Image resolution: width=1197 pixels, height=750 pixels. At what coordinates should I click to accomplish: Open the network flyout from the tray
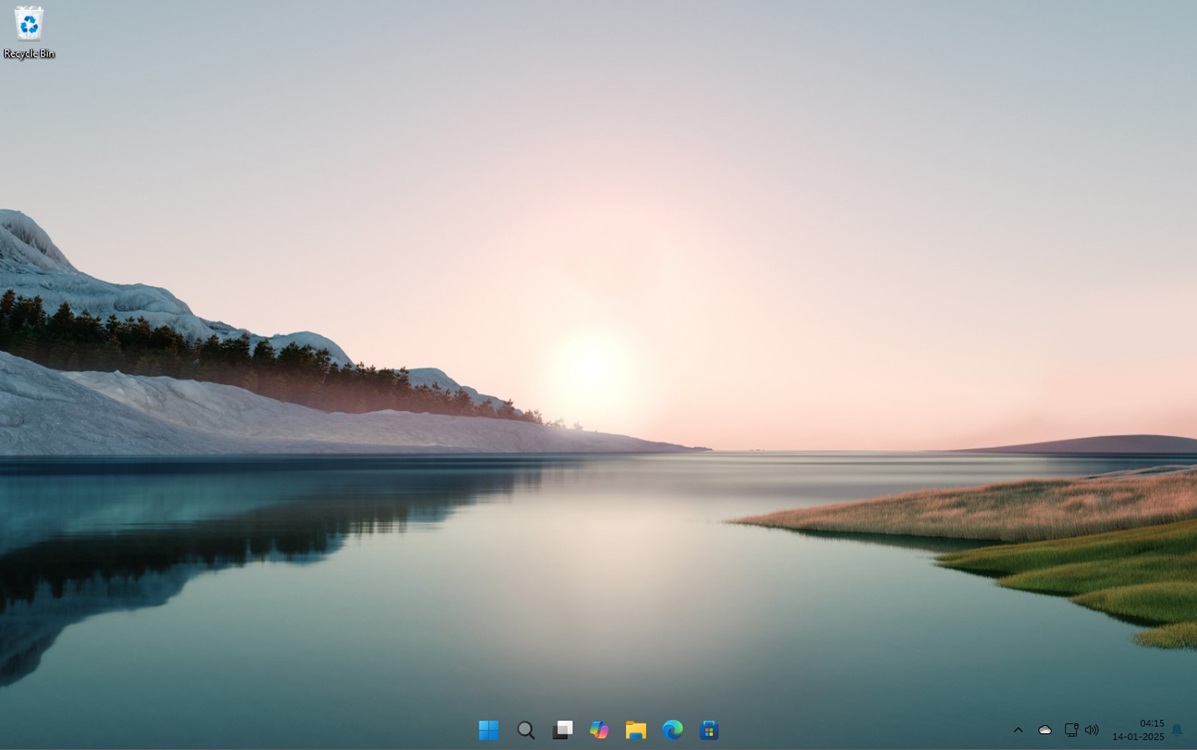tap(1070, 730)
